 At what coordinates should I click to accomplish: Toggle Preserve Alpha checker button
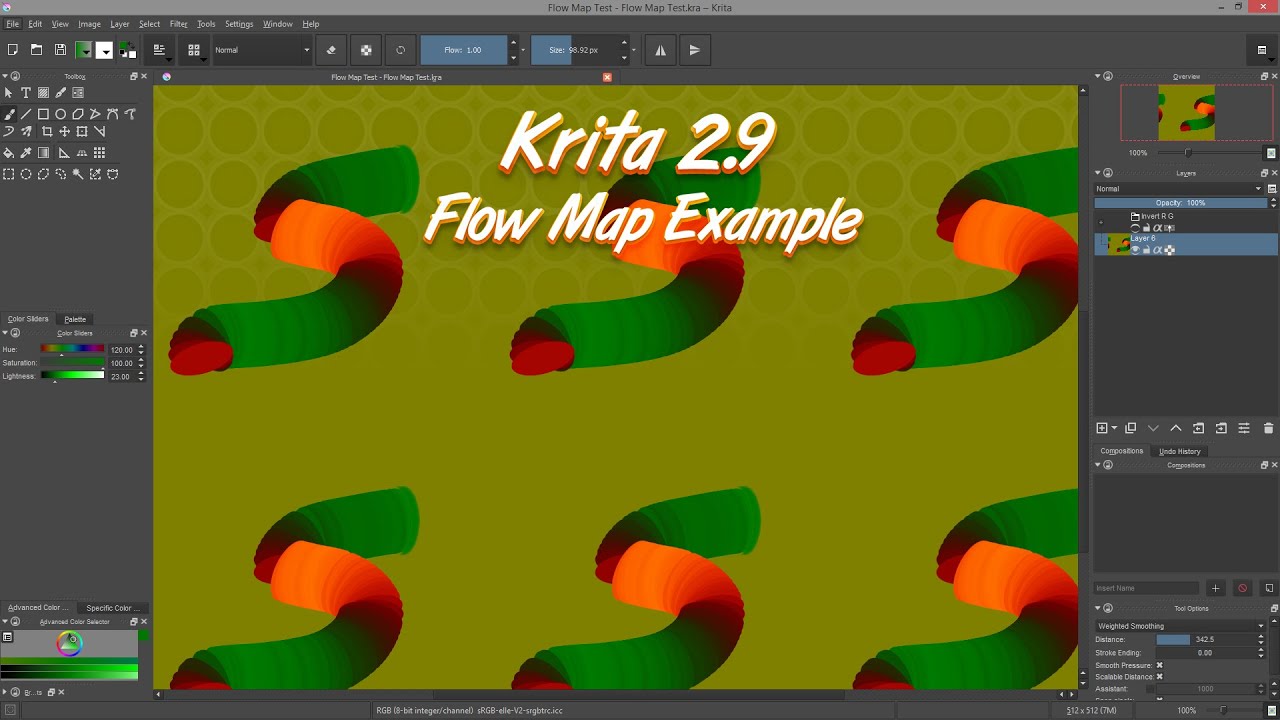(366, 50)
